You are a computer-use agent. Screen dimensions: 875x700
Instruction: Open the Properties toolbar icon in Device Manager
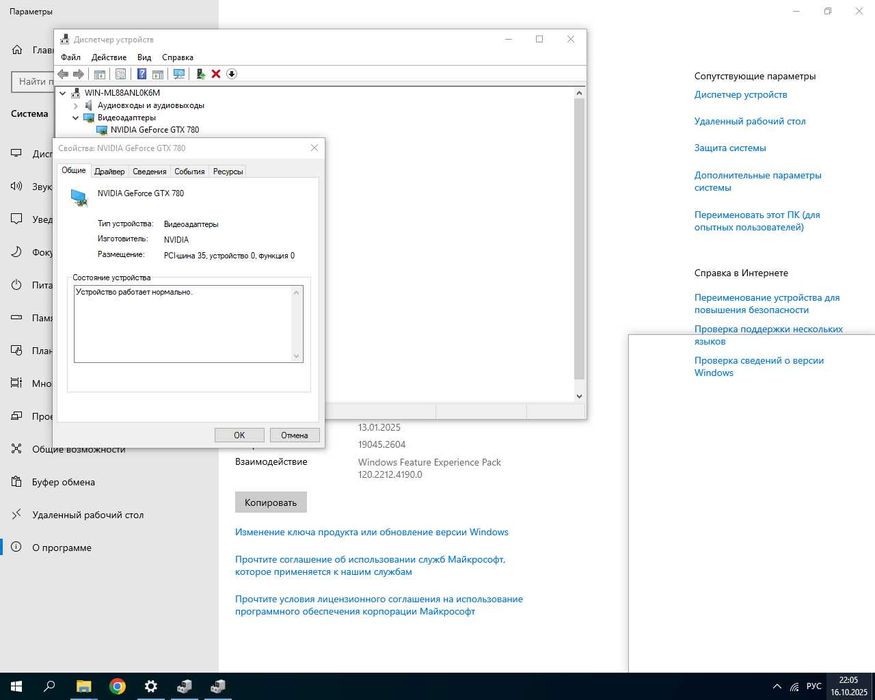[120, 74]
